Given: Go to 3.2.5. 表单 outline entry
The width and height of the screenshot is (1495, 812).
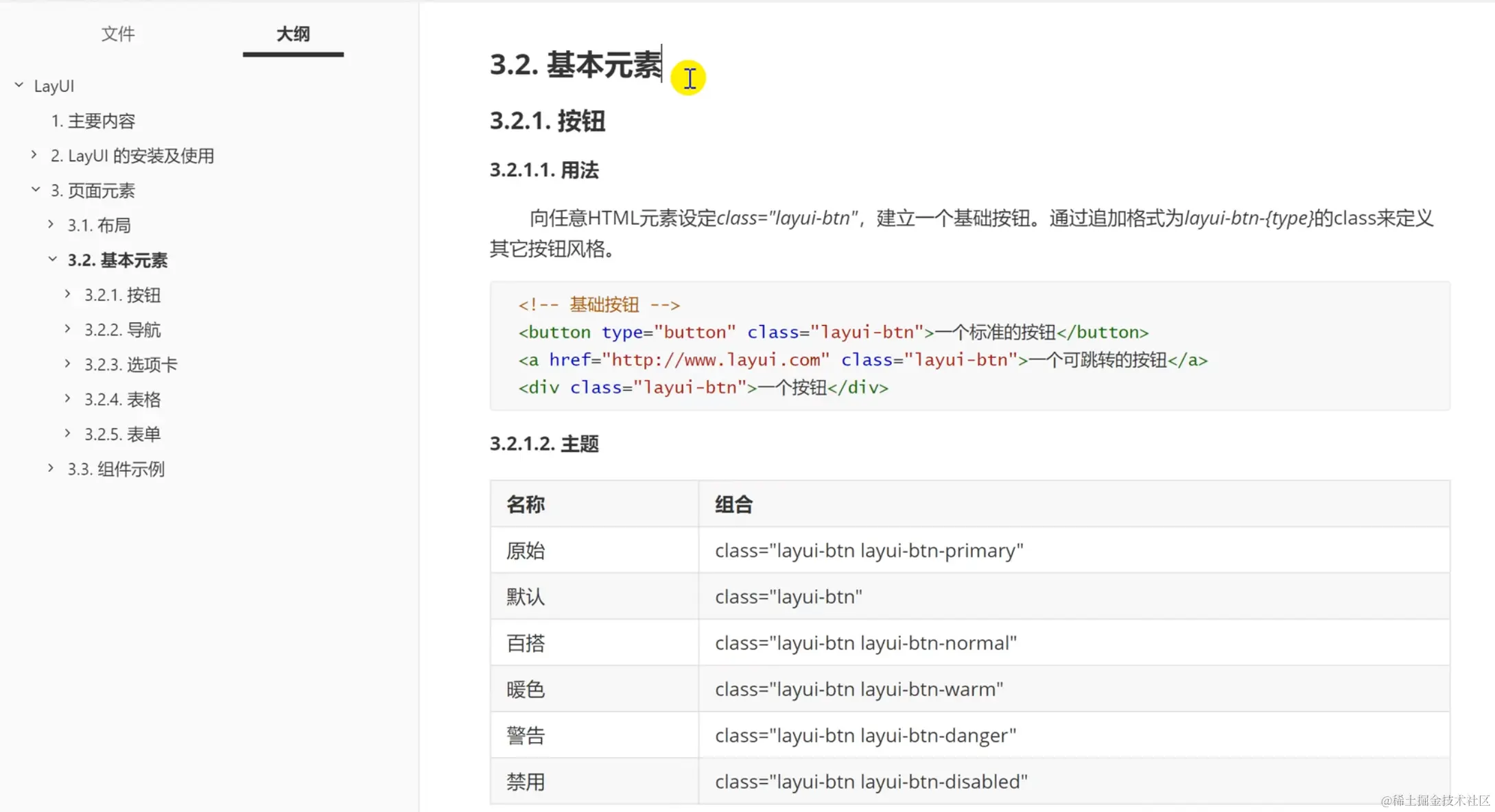Looking at the screenshot, I should (x=123, y=435).
